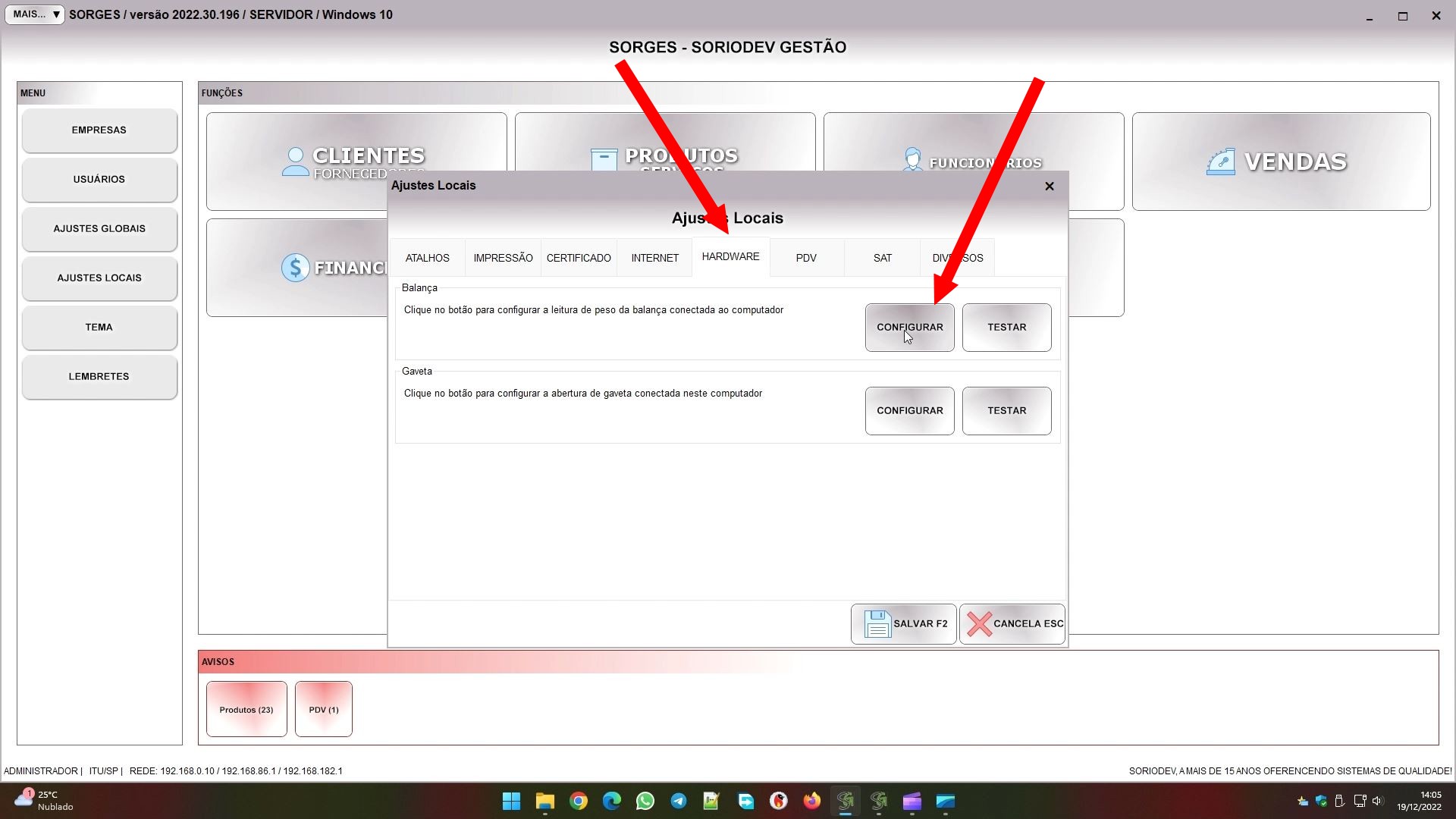Screen dimensions: 1456x819
Task: Open the VENDAS function tile
Action: pos(1281,162)
